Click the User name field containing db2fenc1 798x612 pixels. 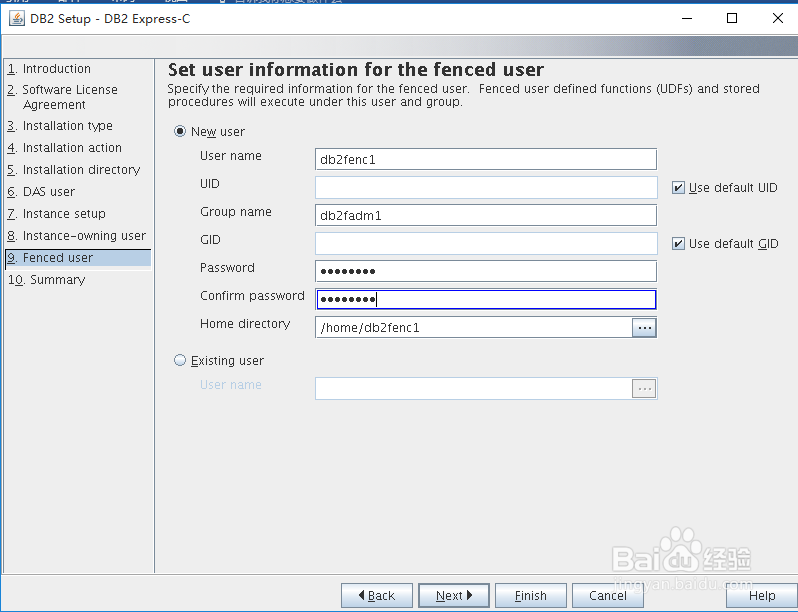coord(486,159)
